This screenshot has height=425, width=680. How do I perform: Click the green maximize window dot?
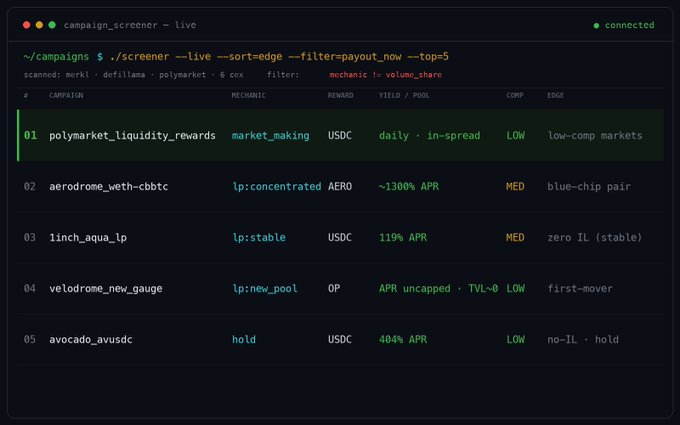pyautogui.click(x=52, y=25)
